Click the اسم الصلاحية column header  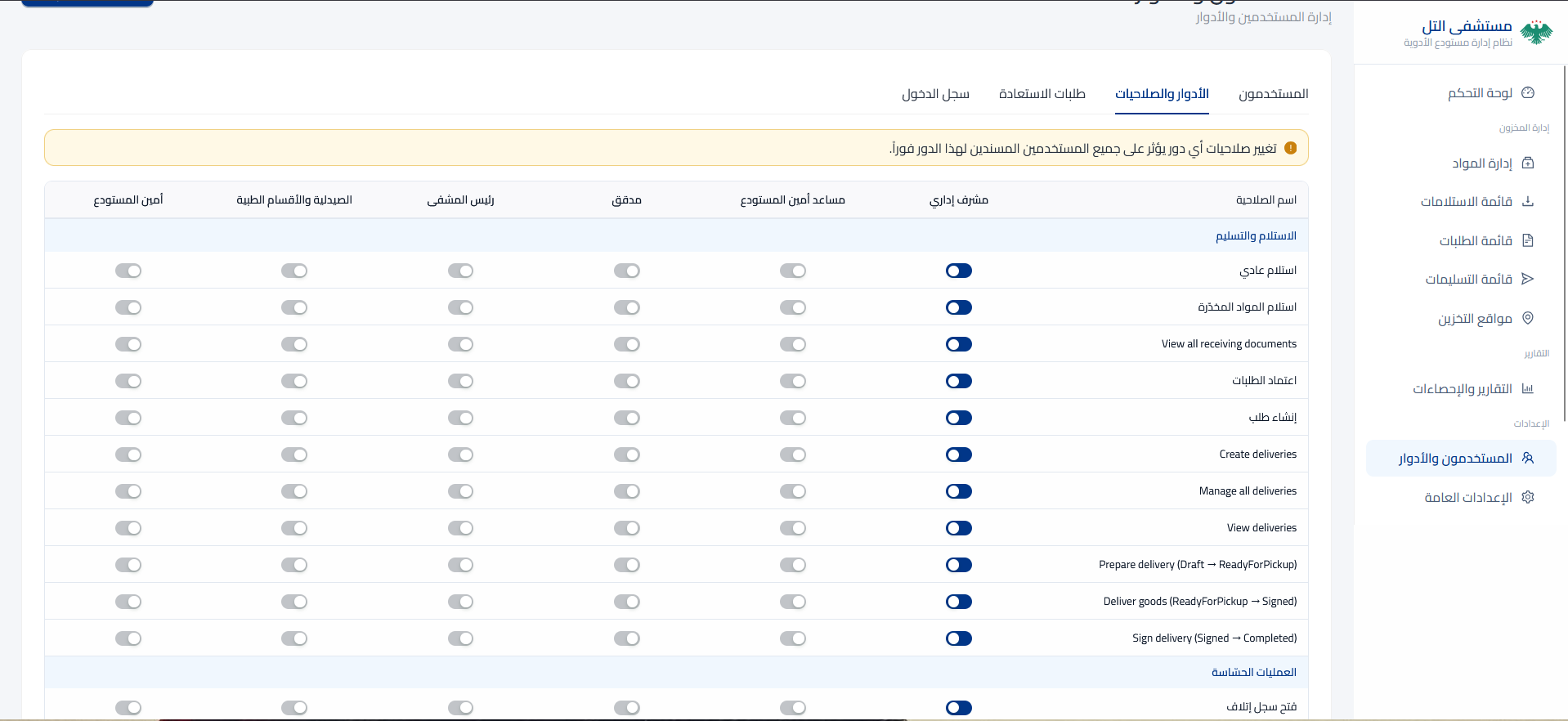[1266, 199]
